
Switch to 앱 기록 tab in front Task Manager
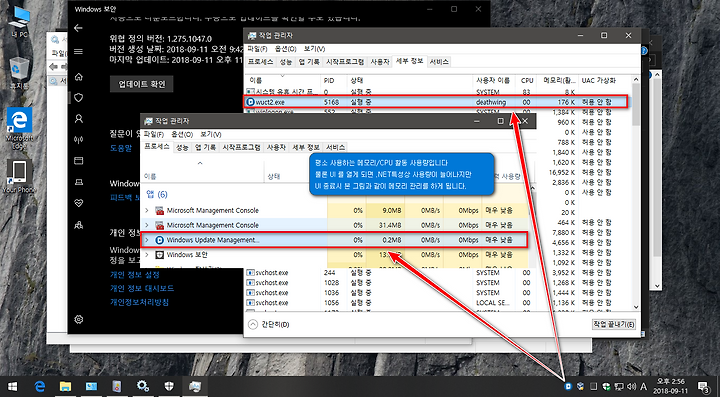click(x=205, y=147)
